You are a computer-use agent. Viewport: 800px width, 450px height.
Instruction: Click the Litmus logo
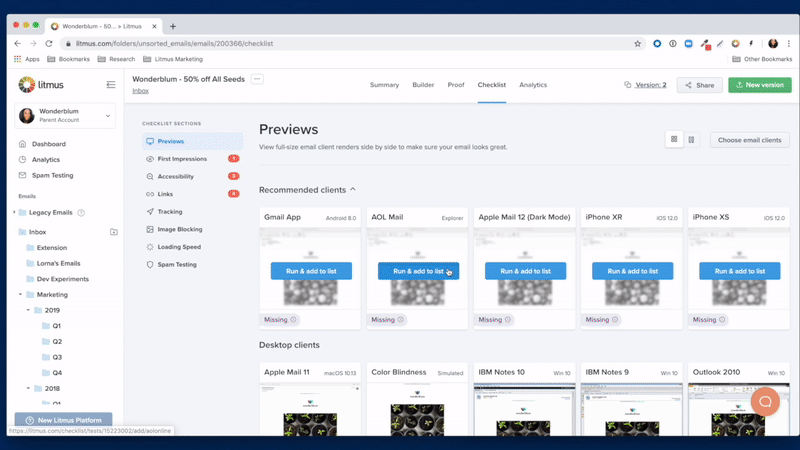point(41,85)
